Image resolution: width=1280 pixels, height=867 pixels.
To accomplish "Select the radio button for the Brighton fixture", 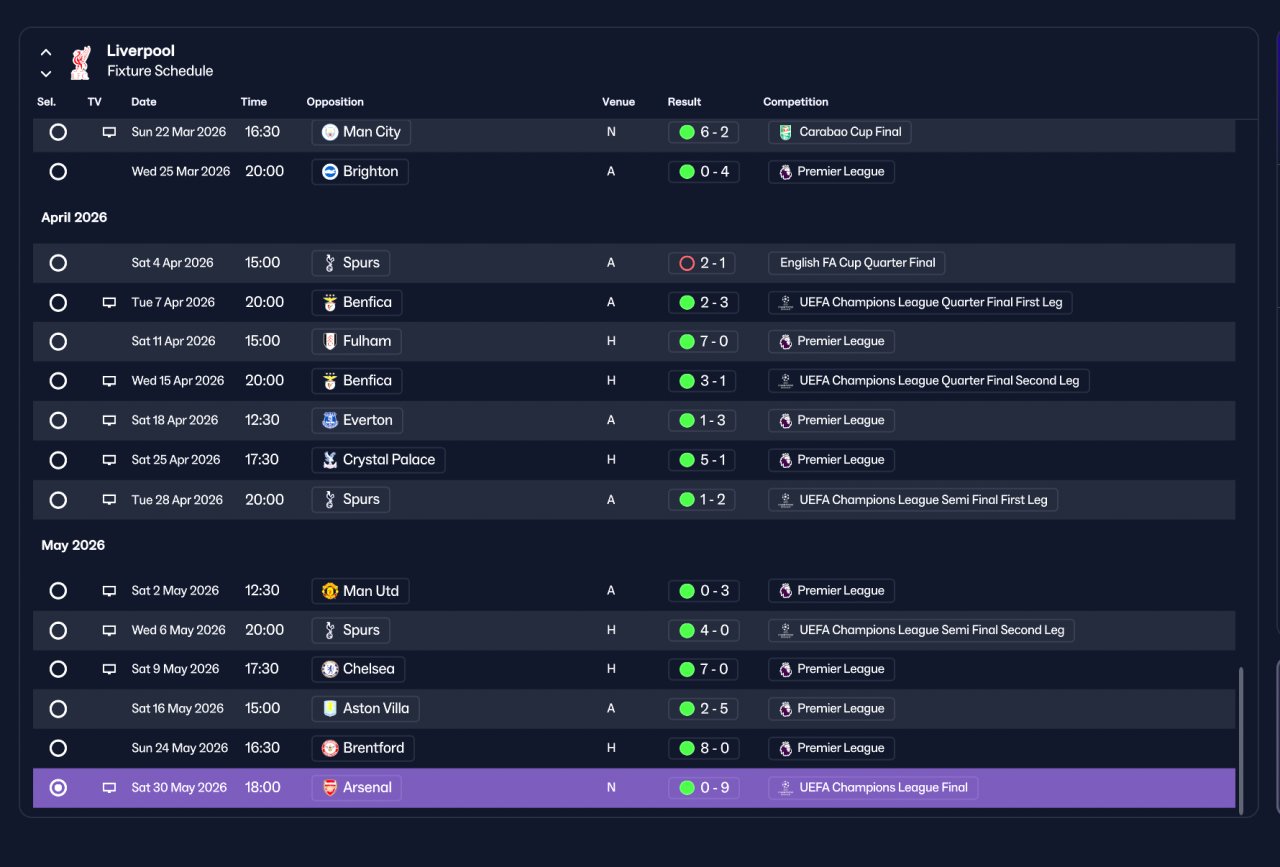I will (58, 172).
